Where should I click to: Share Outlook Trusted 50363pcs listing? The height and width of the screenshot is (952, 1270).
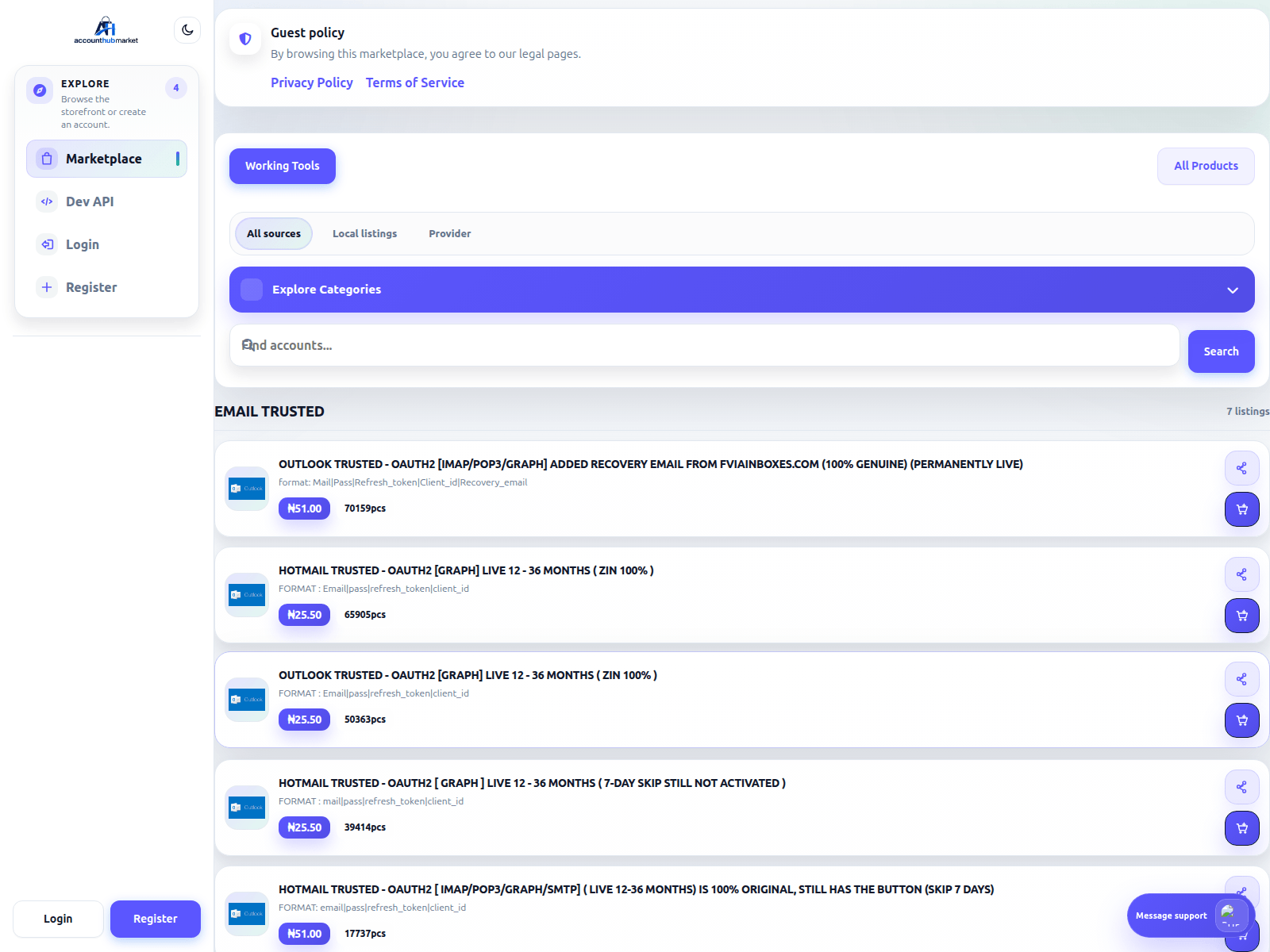[x=1241, y=679]
